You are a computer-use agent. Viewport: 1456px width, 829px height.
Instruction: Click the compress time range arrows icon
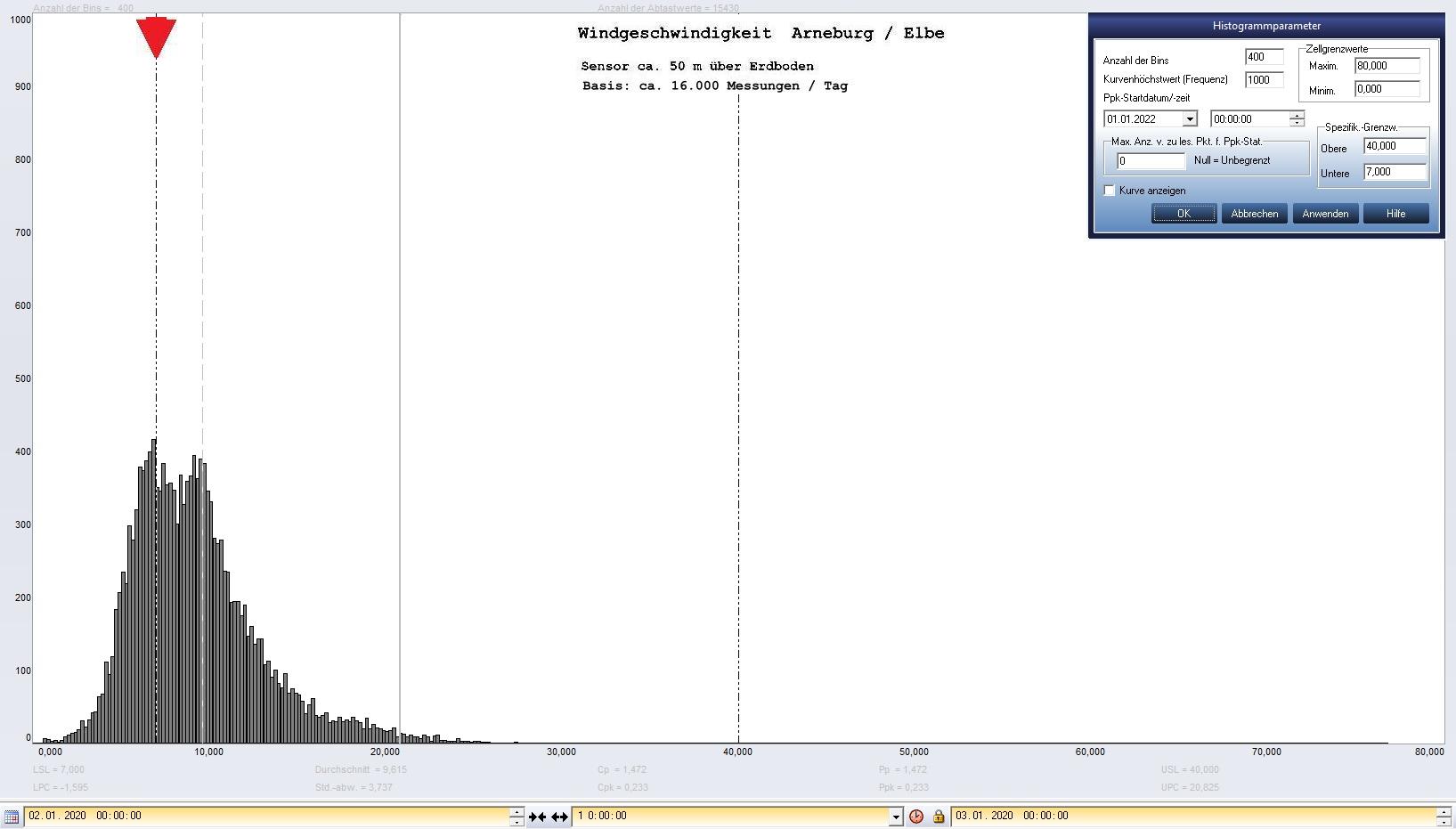coord(537,816)
